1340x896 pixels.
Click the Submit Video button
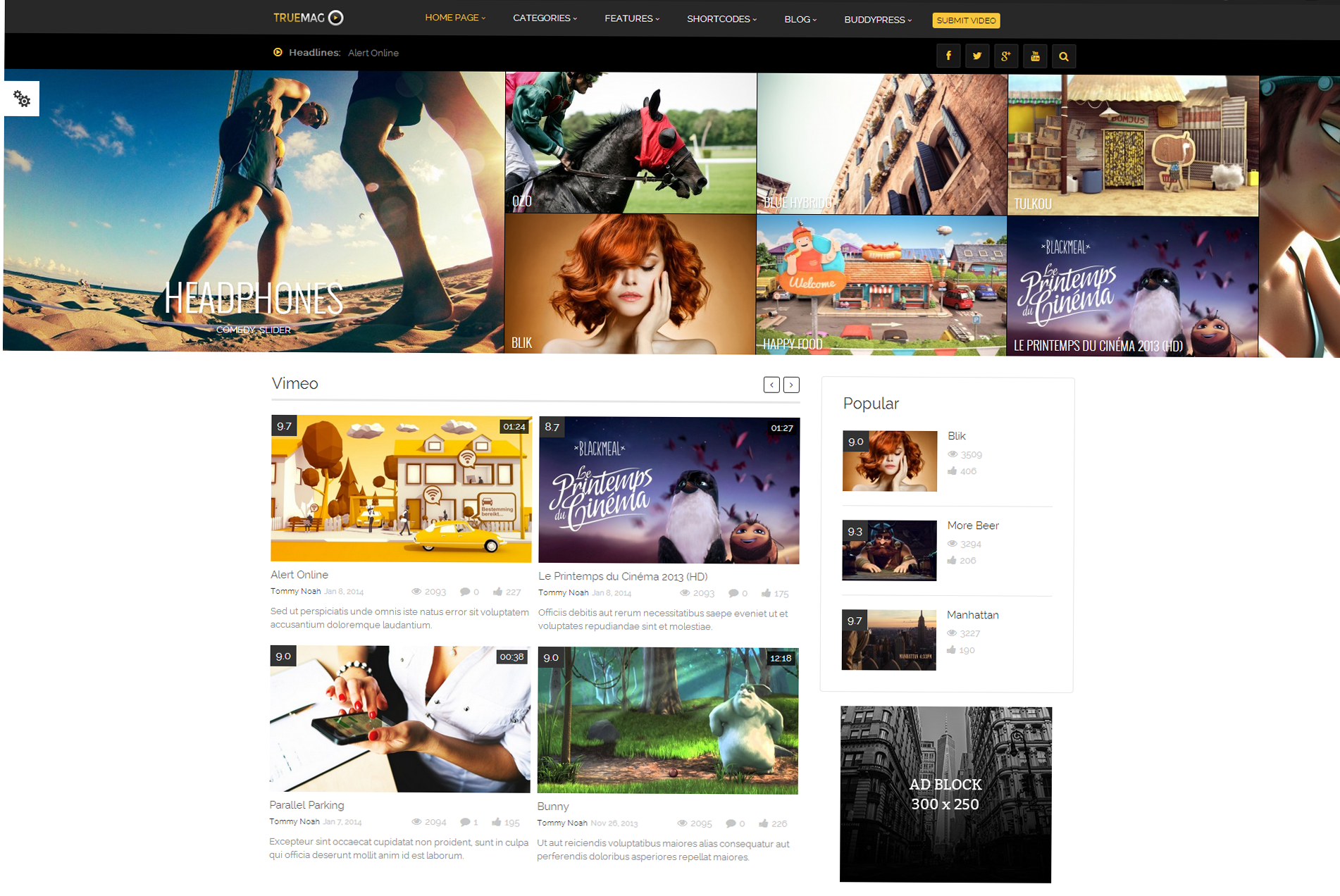(x=966, y=20)
